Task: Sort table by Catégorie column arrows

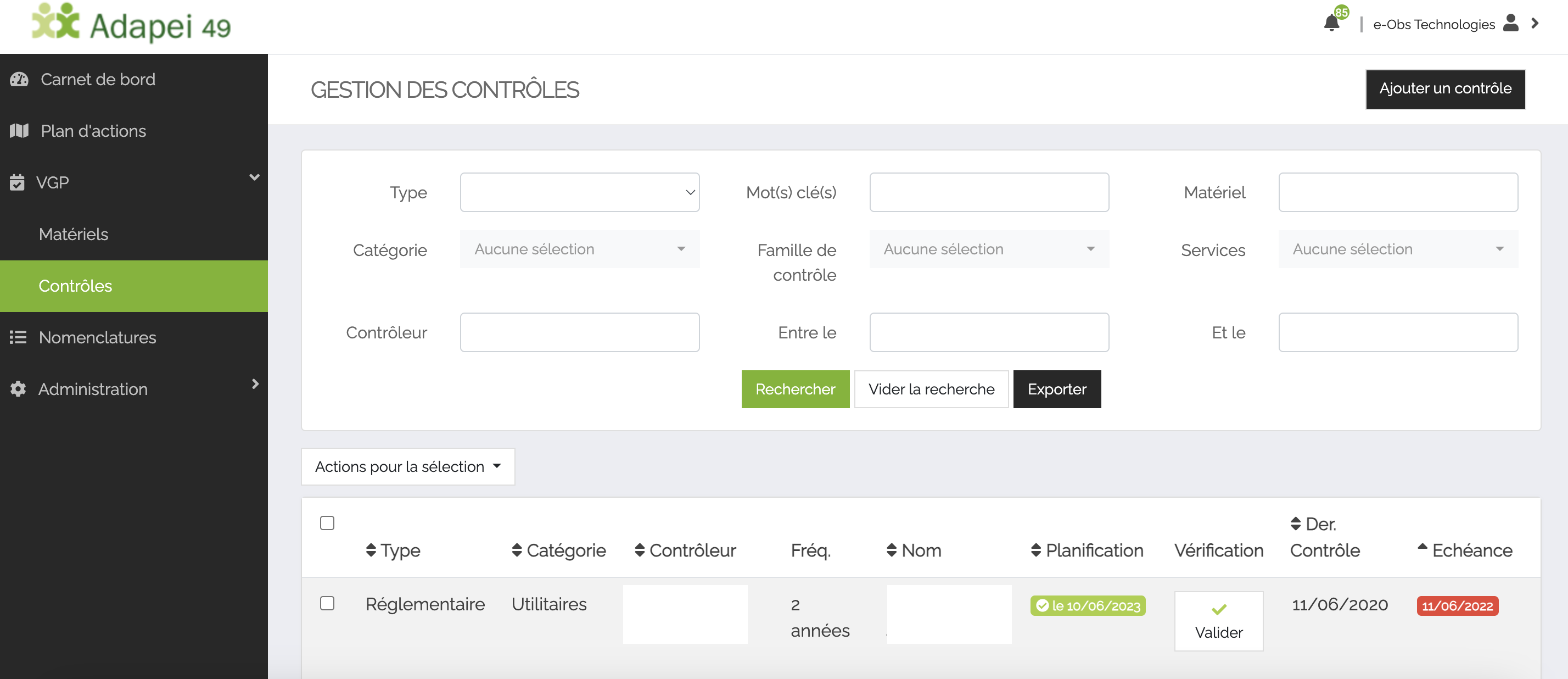Action: pos(517,550)
